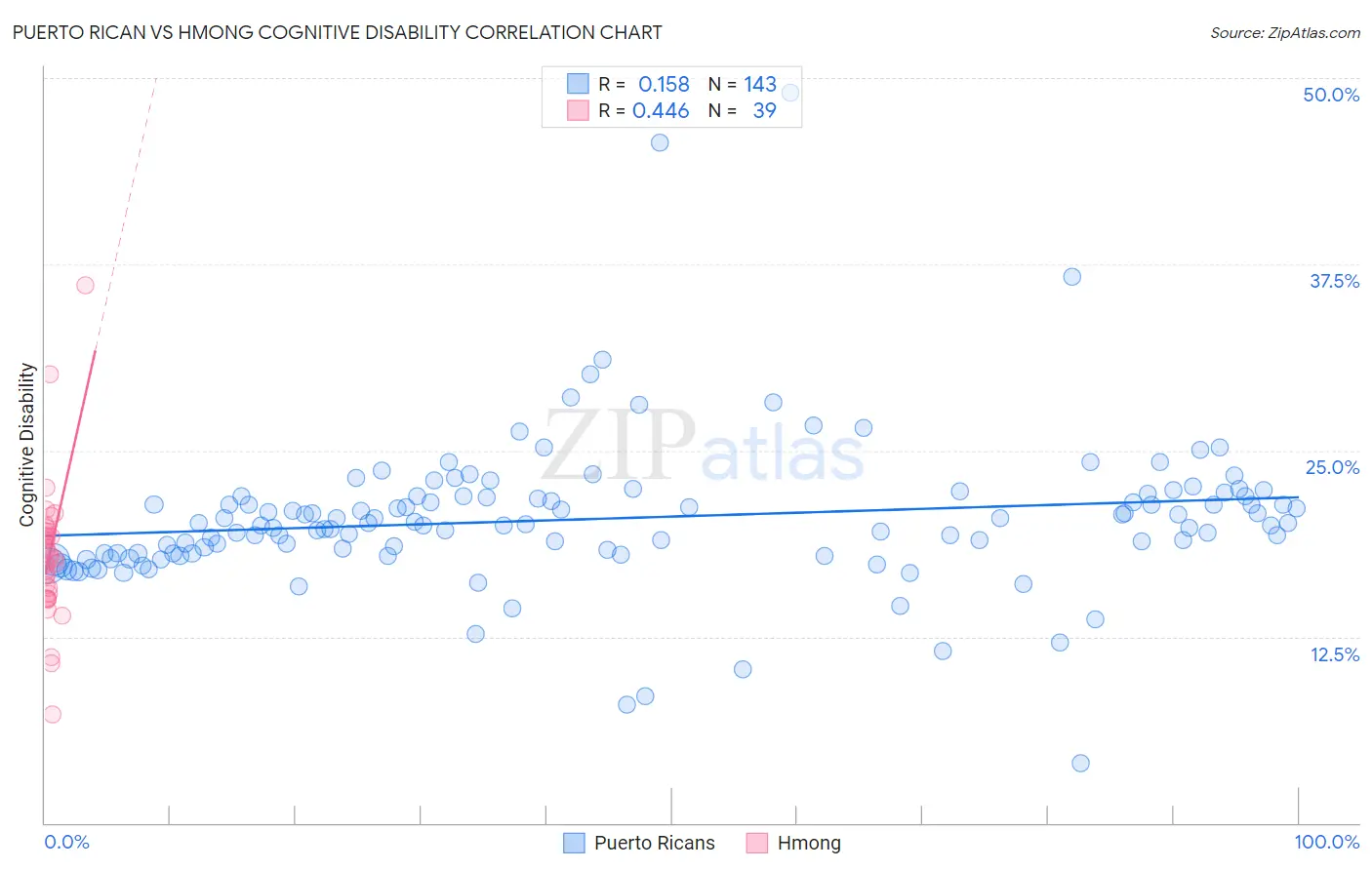The width and height of the screenshot is (1372, 870).
Task: Click the 0.0% x-axis label
Action: (66, 842)
